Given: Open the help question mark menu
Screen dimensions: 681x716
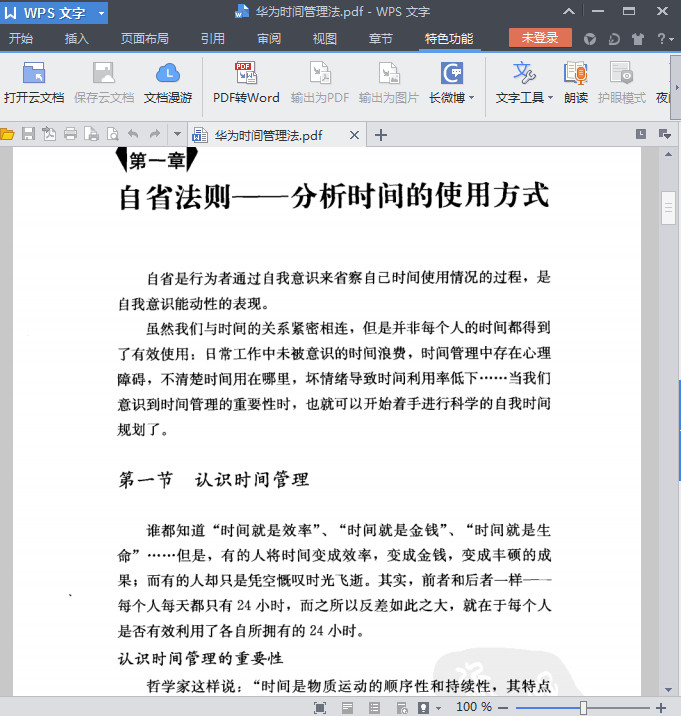Looking at the screenshot, I should (665, 39).
